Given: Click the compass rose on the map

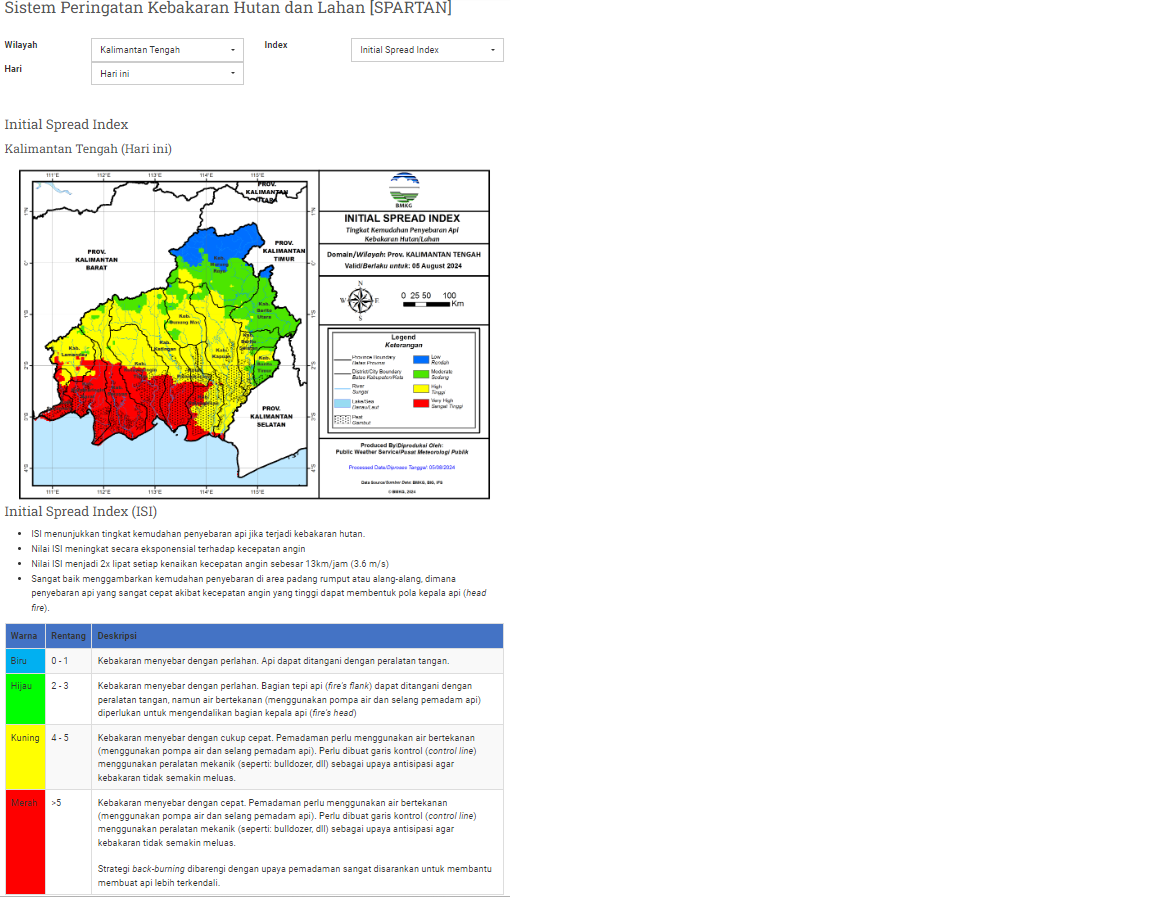Looking at the screenshot, I should (360, 300).
